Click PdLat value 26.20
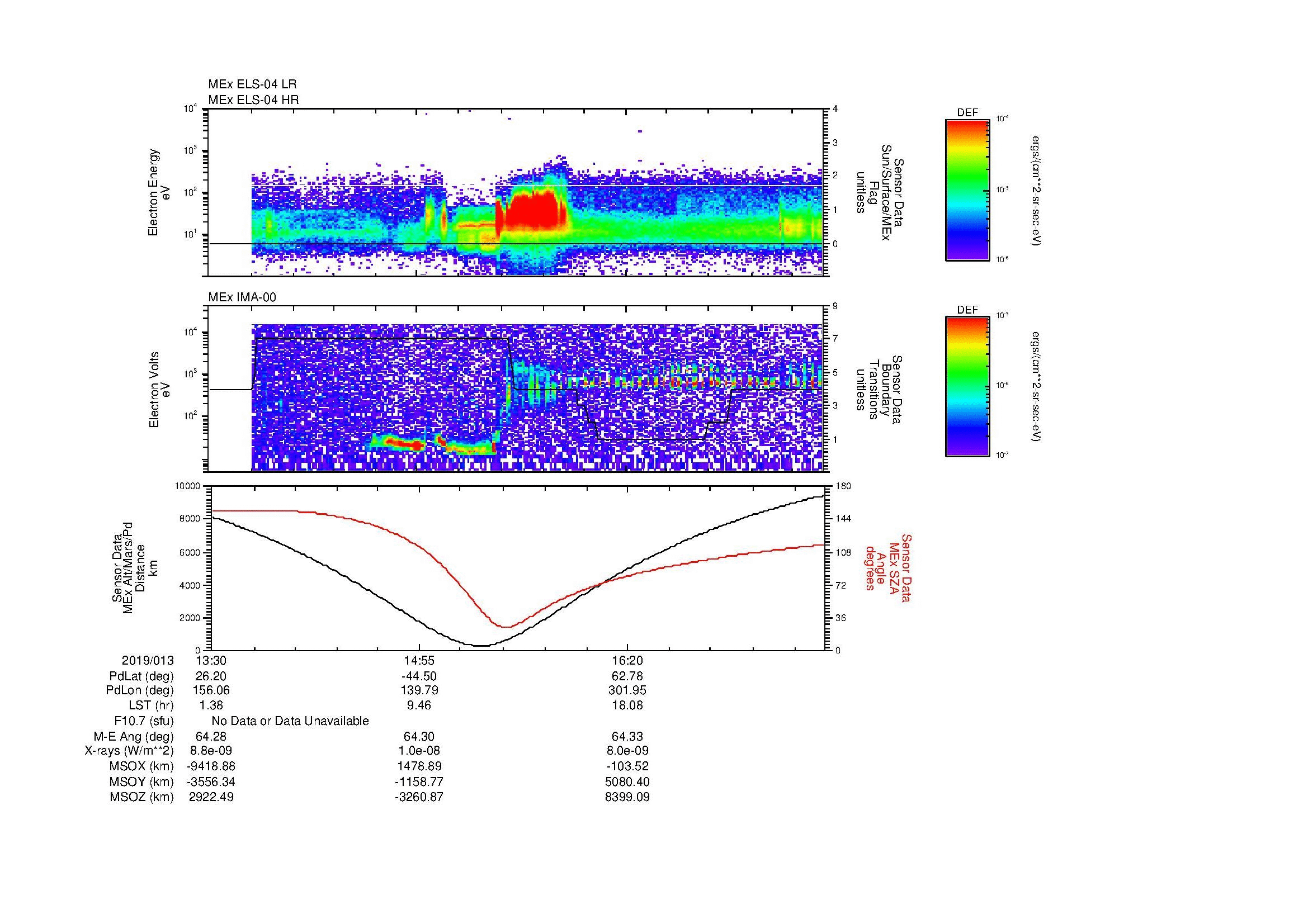Screen dimensions: 1308x924 [x=211, y=676]
